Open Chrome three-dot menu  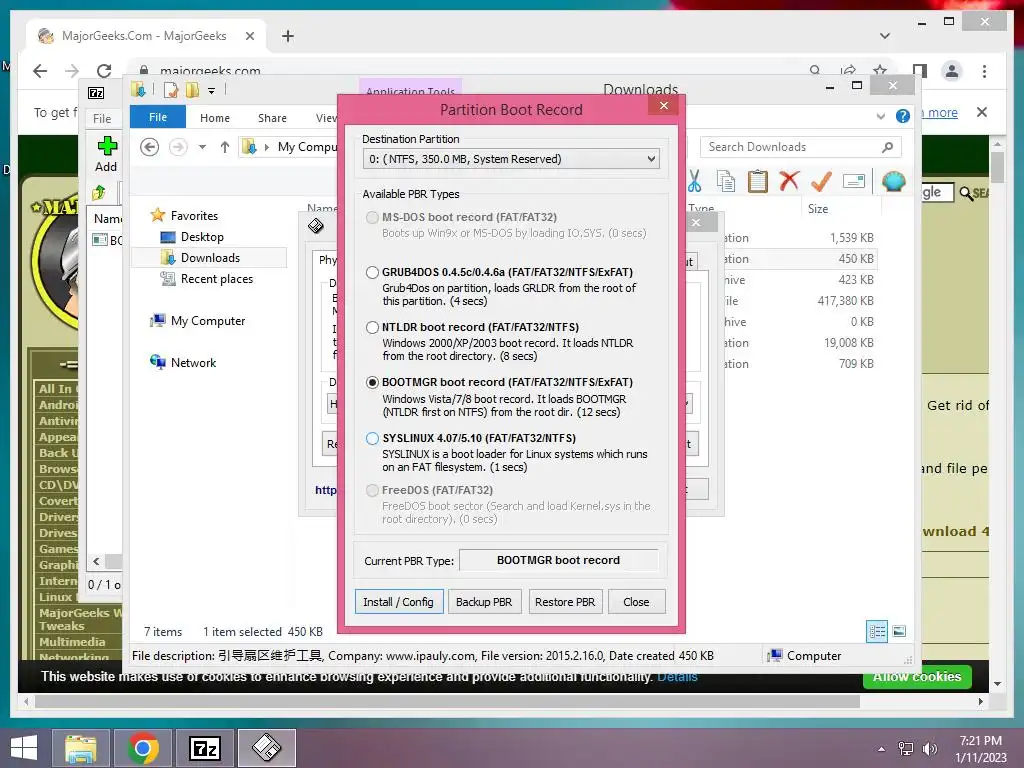984,71
